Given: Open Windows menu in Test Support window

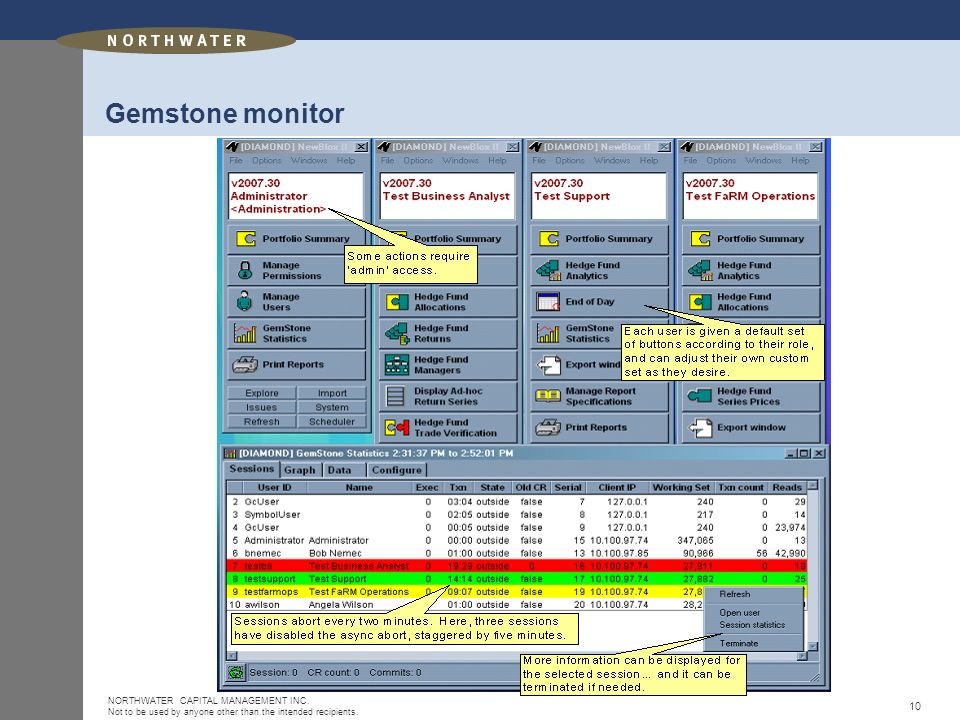Looking at the screenshot, I should pyautogui.click(x=612, y=160).
